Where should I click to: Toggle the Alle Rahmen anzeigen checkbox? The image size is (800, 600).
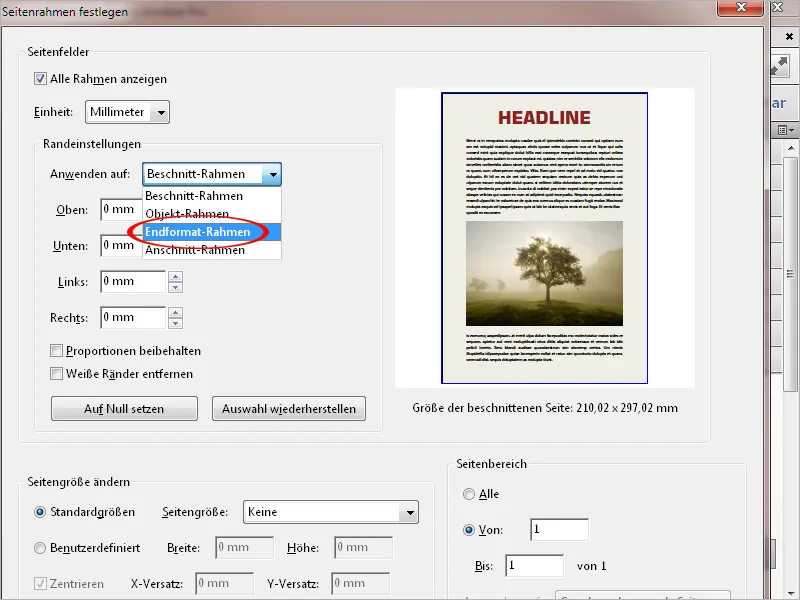click(x=40, y=79)
